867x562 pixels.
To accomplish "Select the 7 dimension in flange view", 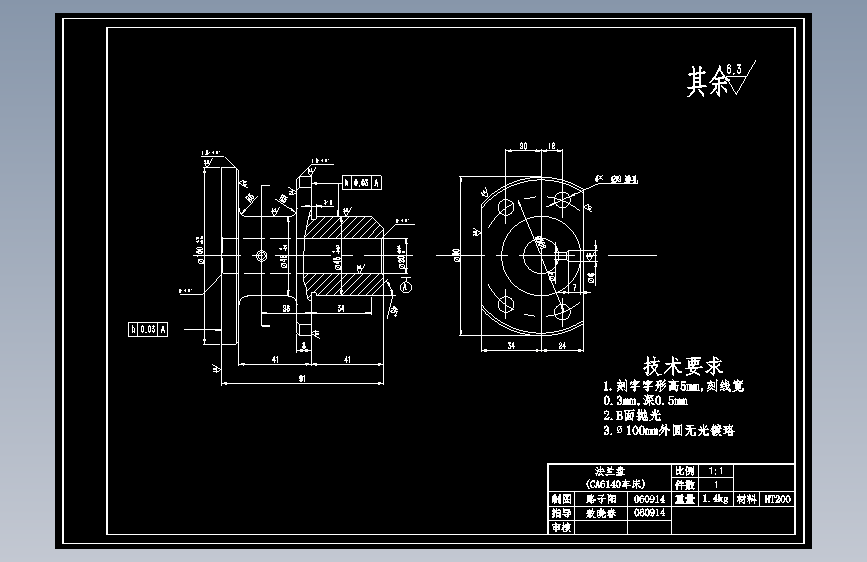I will [574, 288].
